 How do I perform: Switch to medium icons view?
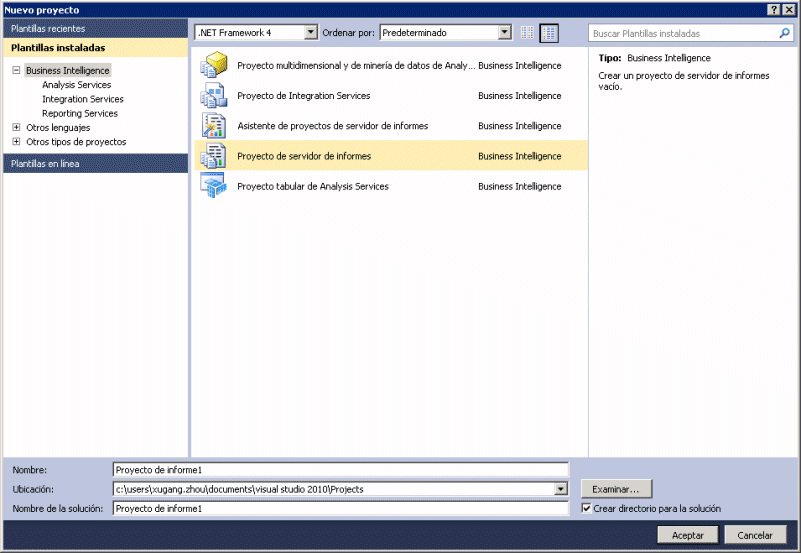click(548, 33)
